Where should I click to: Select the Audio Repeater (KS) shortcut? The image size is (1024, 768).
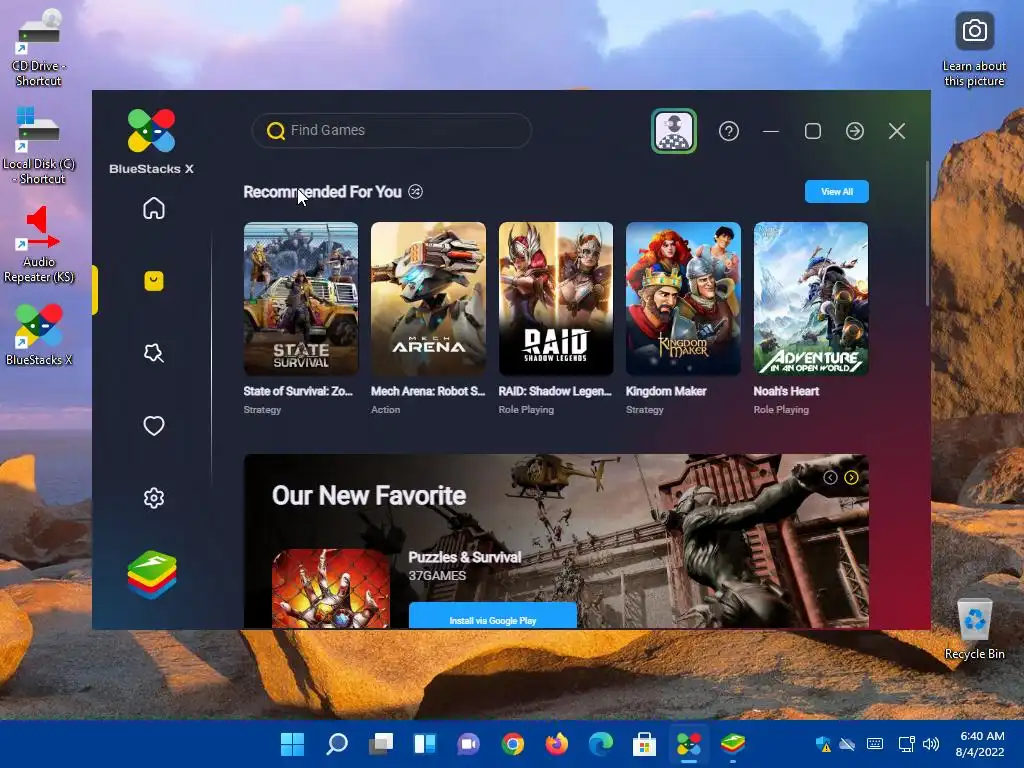tap(39, 244)
